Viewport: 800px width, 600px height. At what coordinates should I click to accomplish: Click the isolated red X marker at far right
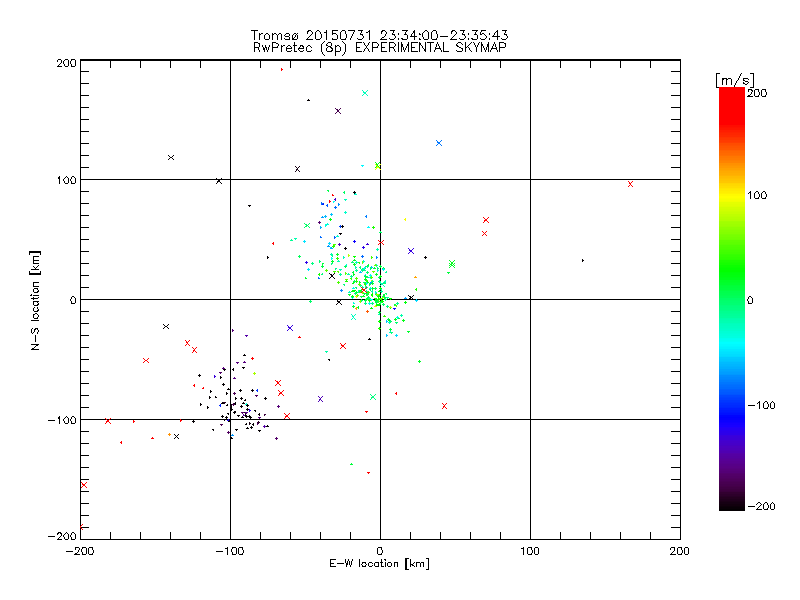(630, 184)
